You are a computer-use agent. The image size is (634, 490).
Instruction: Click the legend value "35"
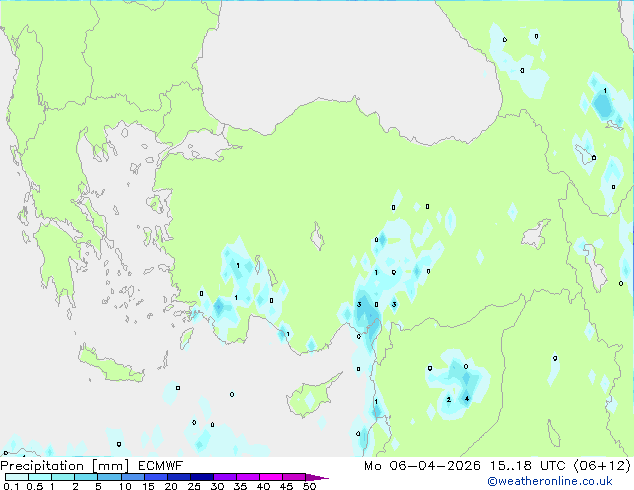click(240, 486)
